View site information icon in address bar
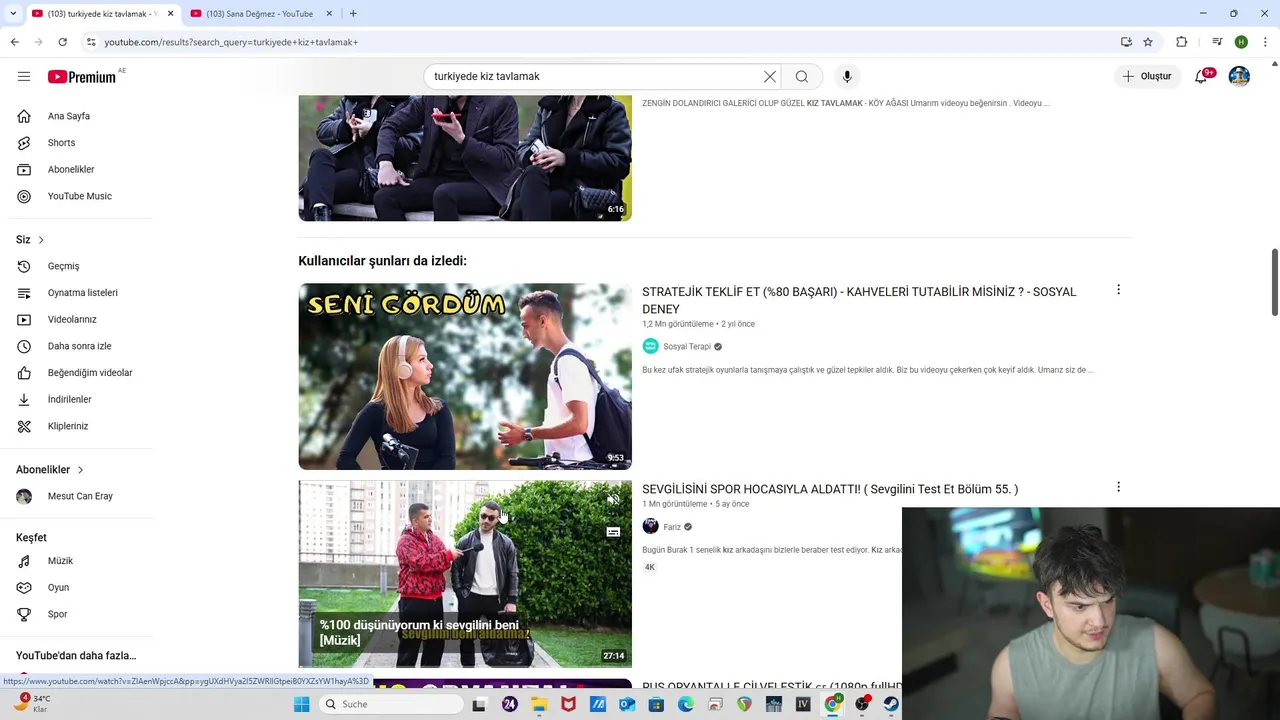 click(x=91, y=42)
